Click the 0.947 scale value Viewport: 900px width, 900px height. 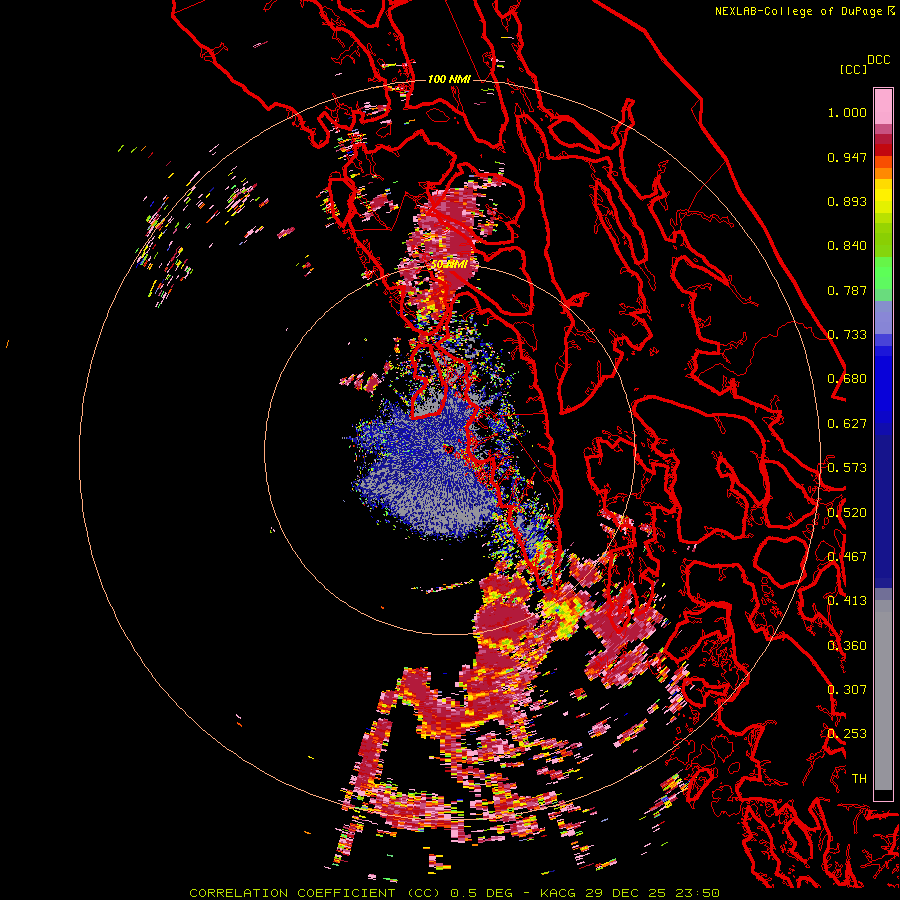[847, 157]
